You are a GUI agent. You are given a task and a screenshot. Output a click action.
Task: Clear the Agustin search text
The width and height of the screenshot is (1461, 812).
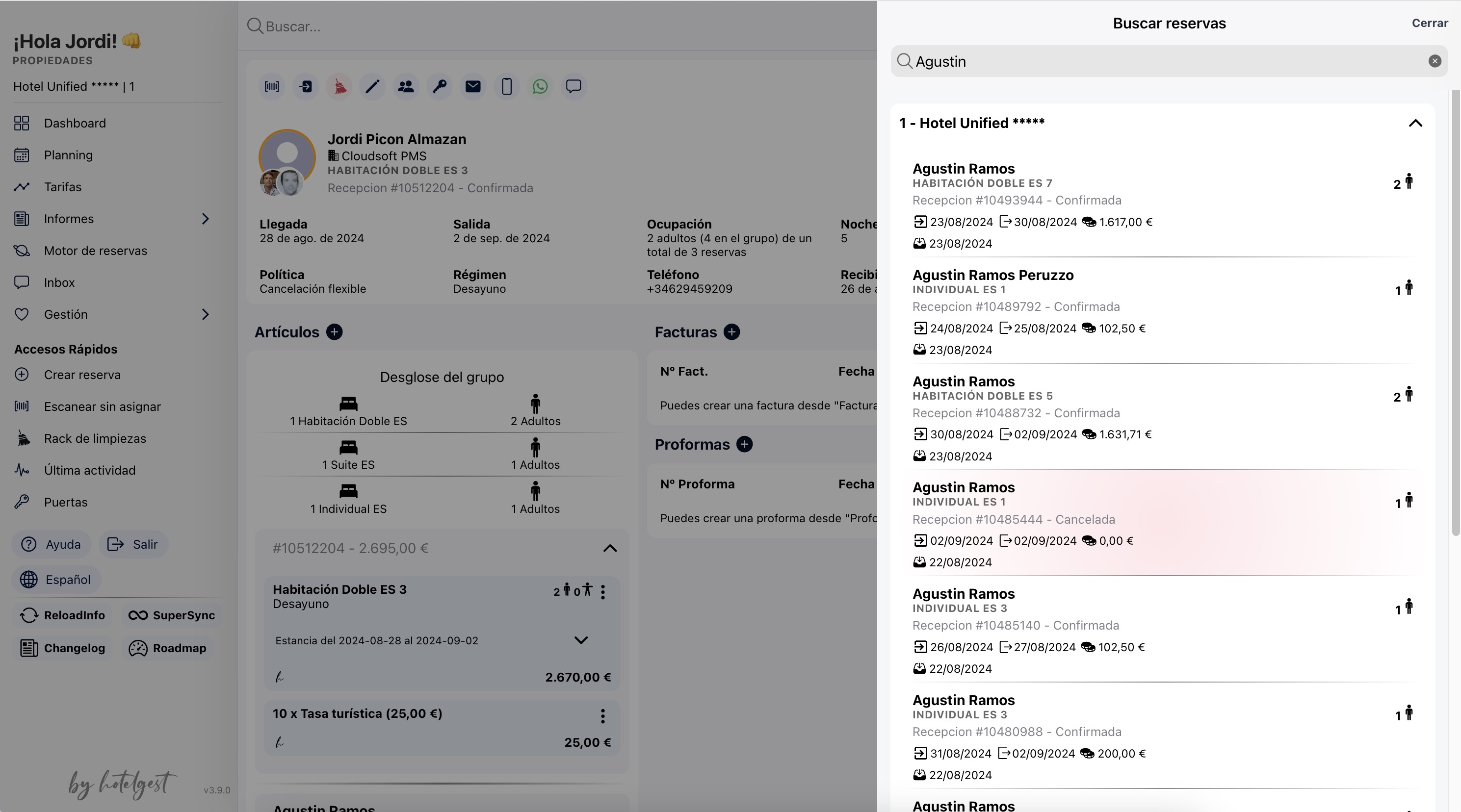click(x=1435, y=61)
